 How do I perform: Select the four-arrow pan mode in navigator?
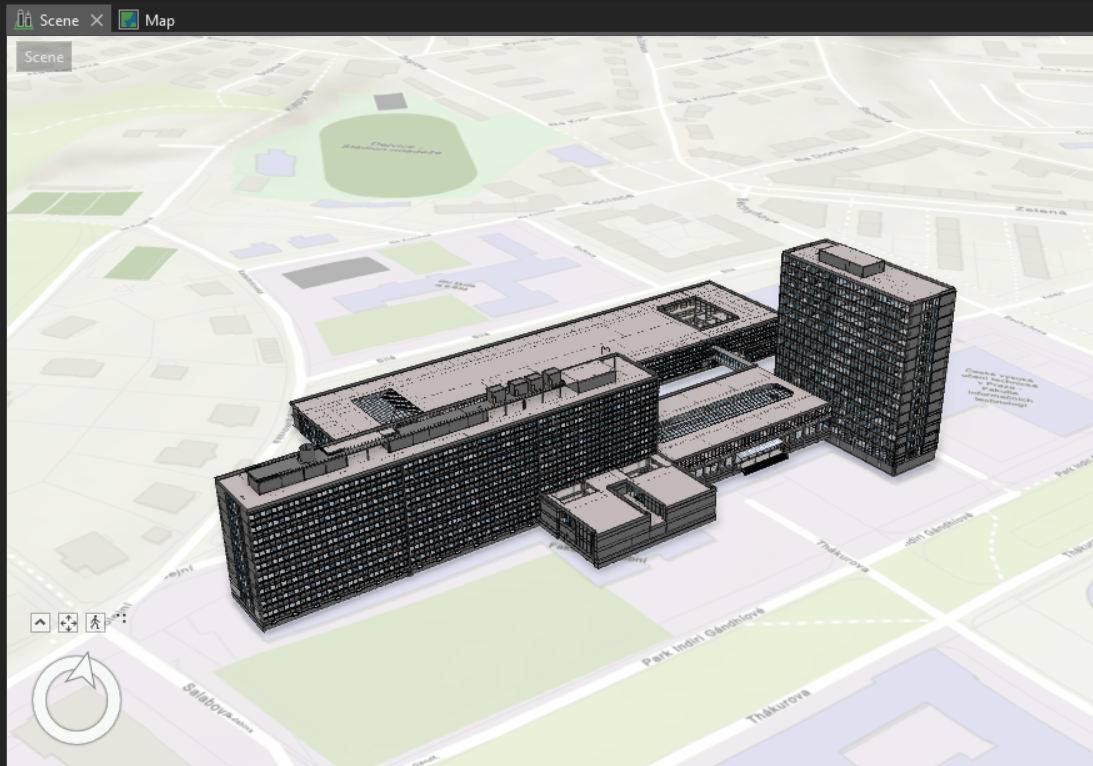(68, 622)
